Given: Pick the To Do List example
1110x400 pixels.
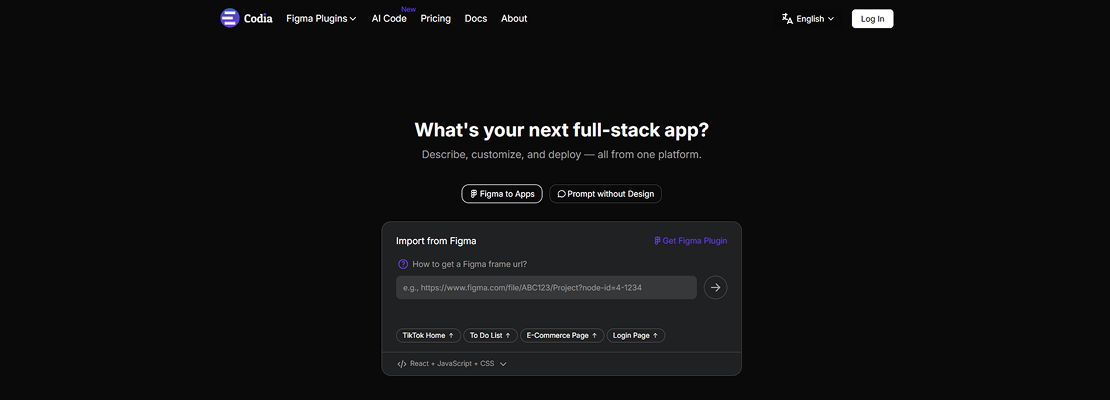Looking at the screenshot, I should [490, 335].
